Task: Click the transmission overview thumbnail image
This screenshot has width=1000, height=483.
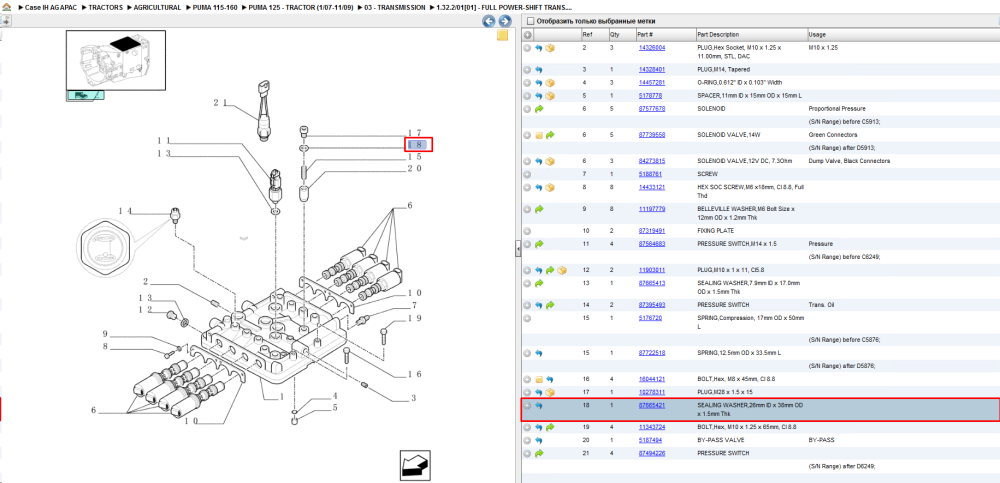Action: point(116,61)
